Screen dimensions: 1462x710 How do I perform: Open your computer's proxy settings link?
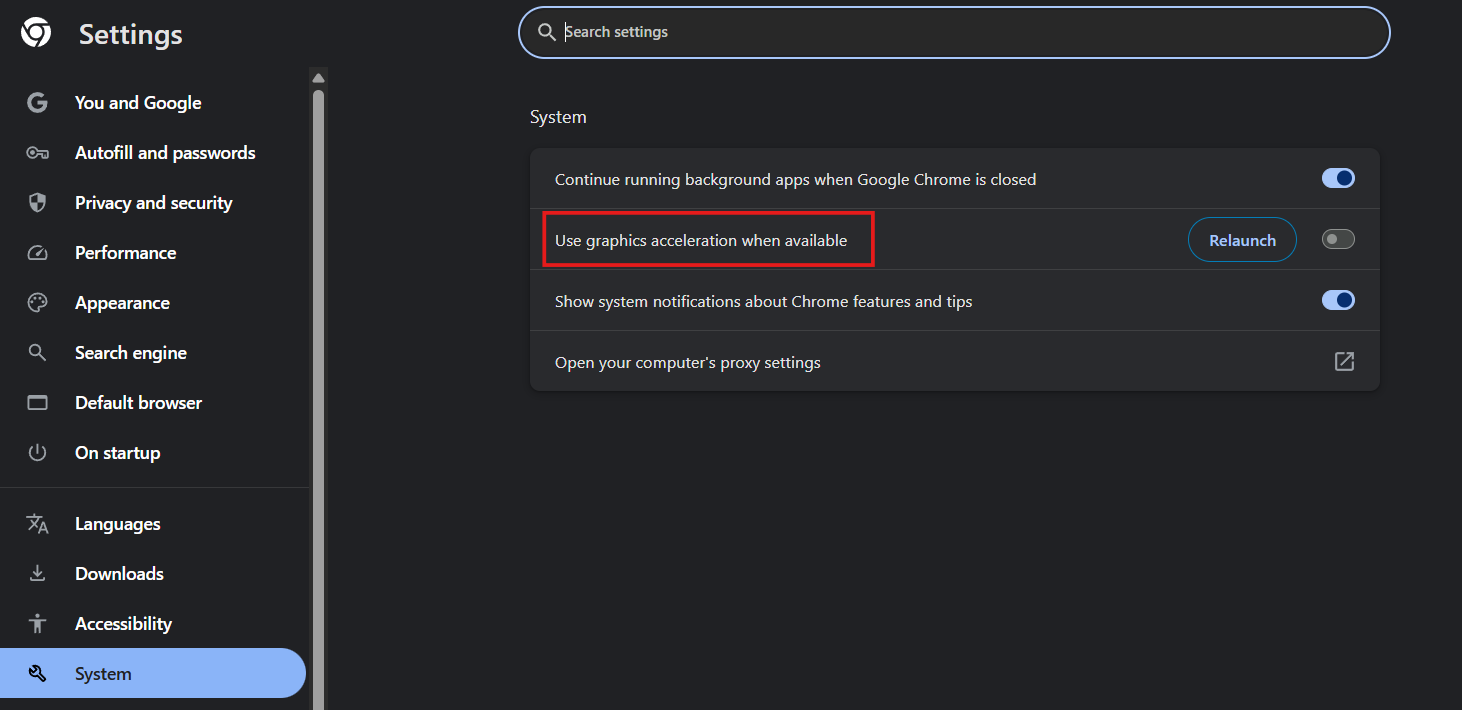click(1344, 362)
